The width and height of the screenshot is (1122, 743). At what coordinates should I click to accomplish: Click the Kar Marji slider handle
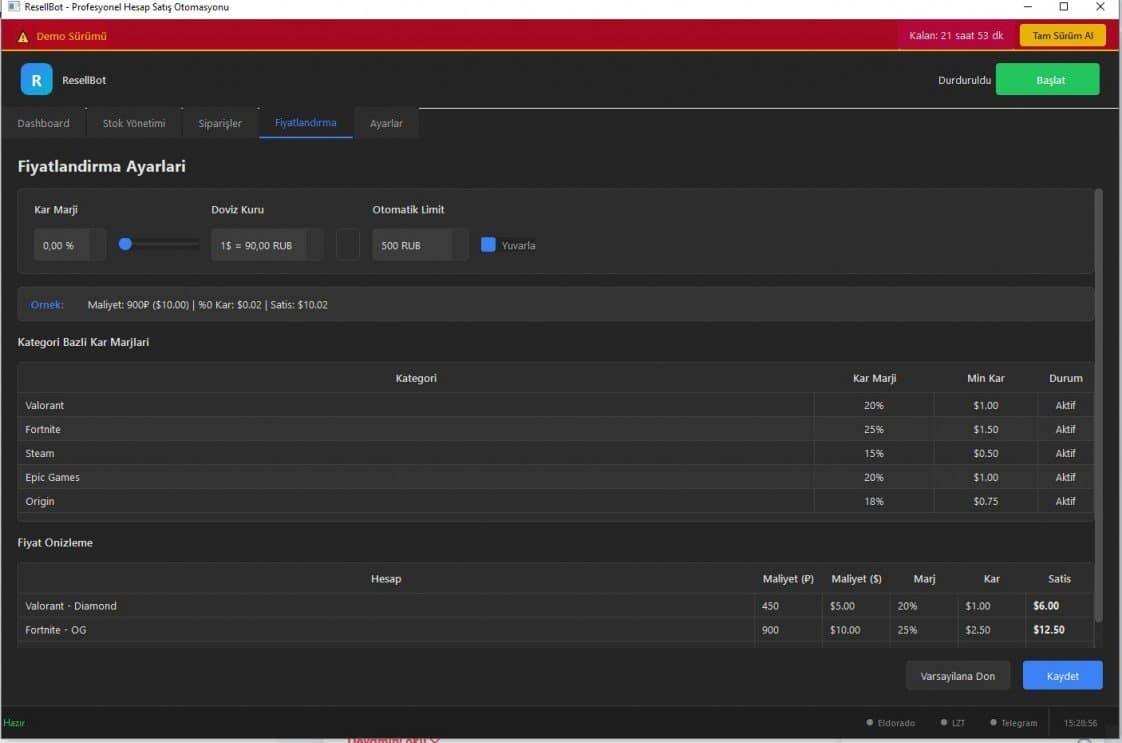[x=125, y=244]
